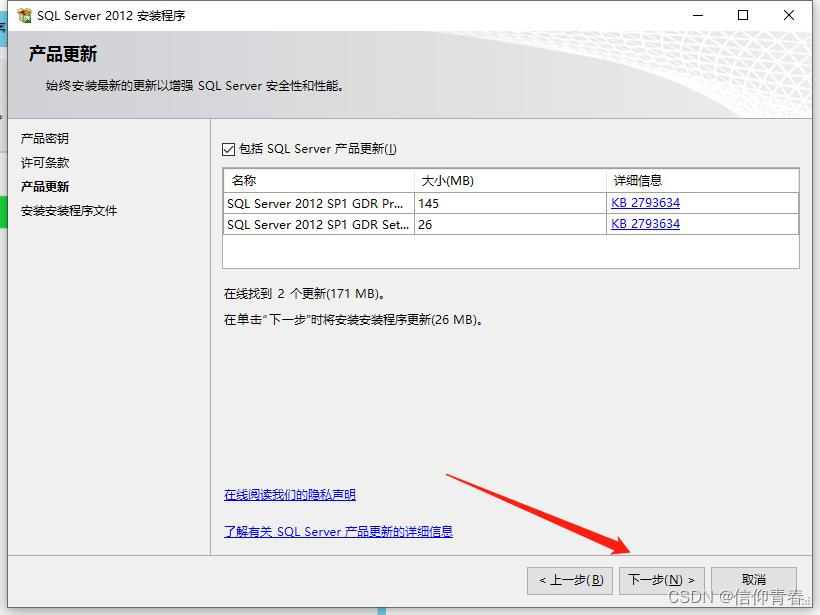820x615 pixels.
Task: Maximize the SQL Server 2012 setup window
Action: point(743,15)
